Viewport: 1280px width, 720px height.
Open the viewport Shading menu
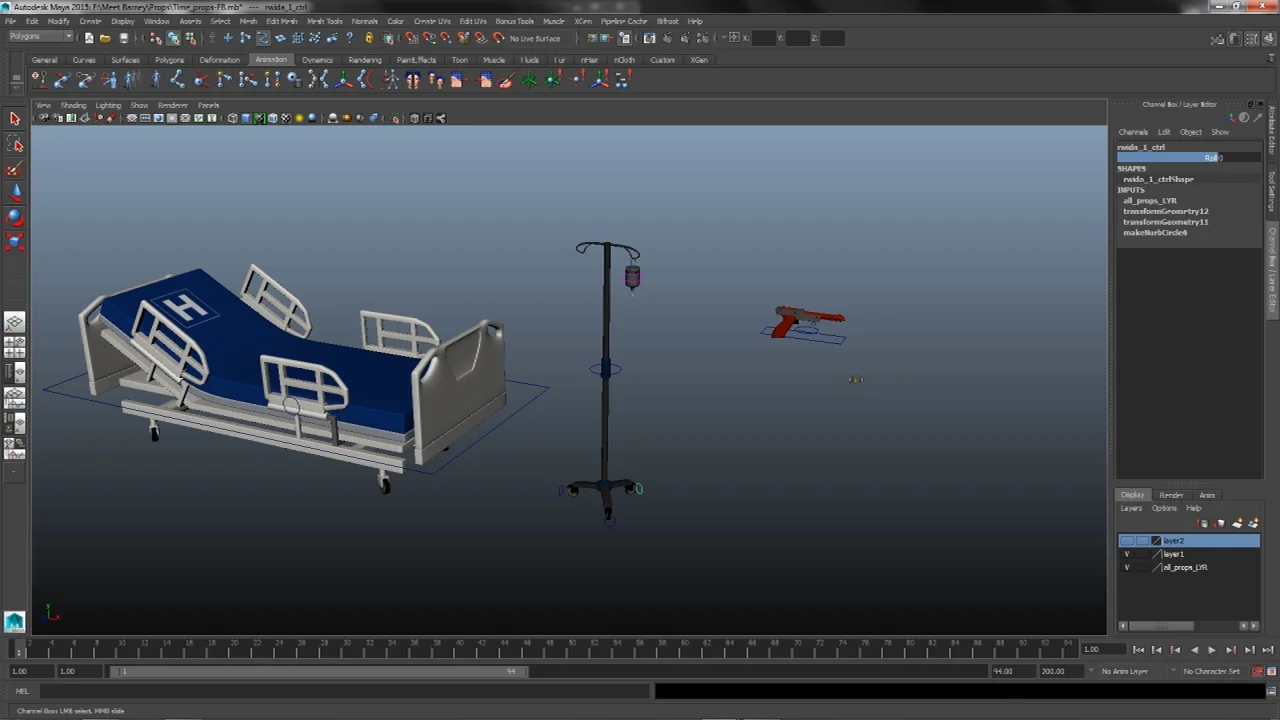point(73,105)
